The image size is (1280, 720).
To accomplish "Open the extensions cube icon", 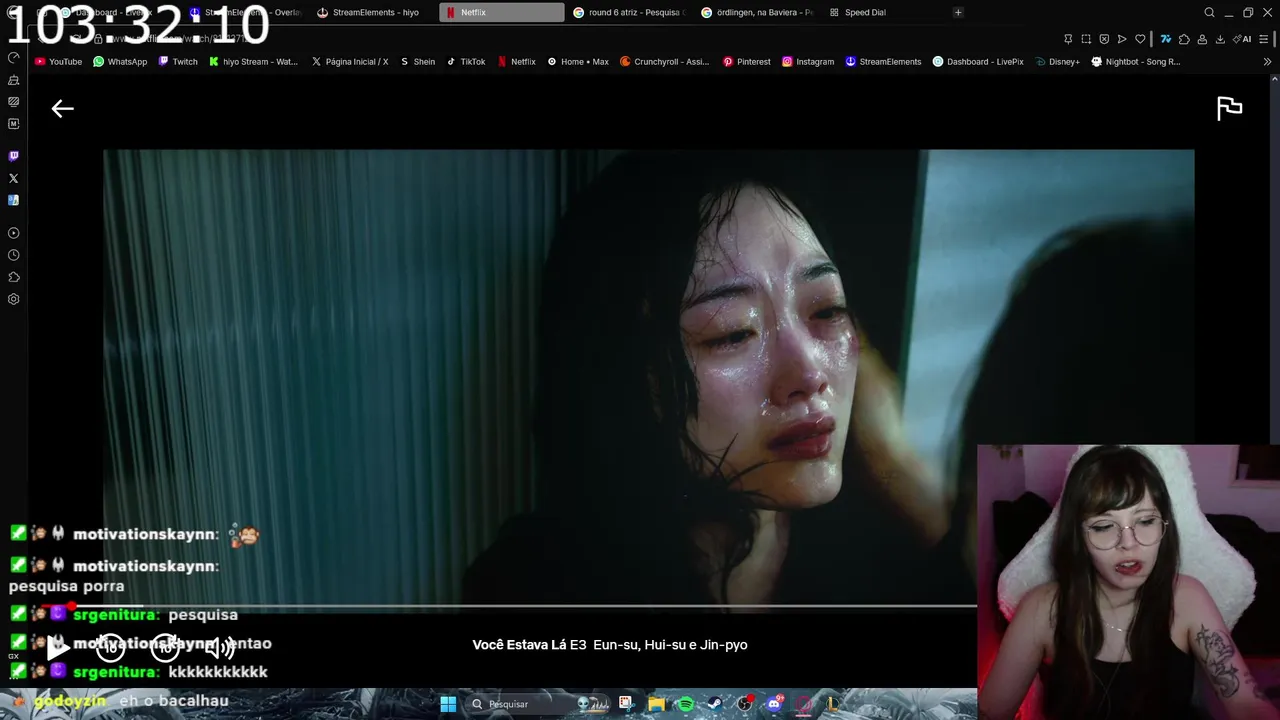I will pos(1184,39).
